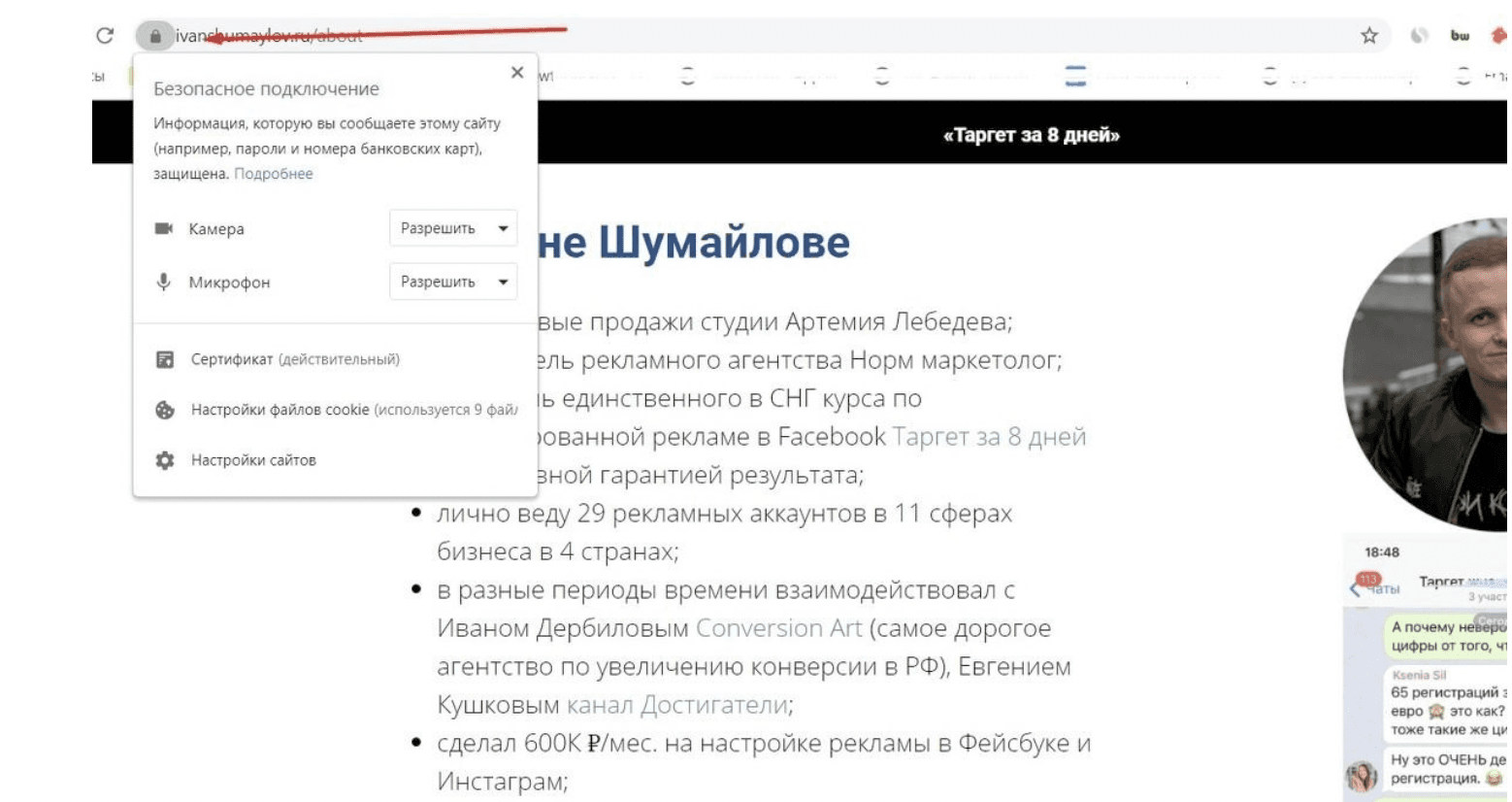Open 'Подробнее' link in security popup
The width and height of the screenshot is (1512, 802).
274,174
